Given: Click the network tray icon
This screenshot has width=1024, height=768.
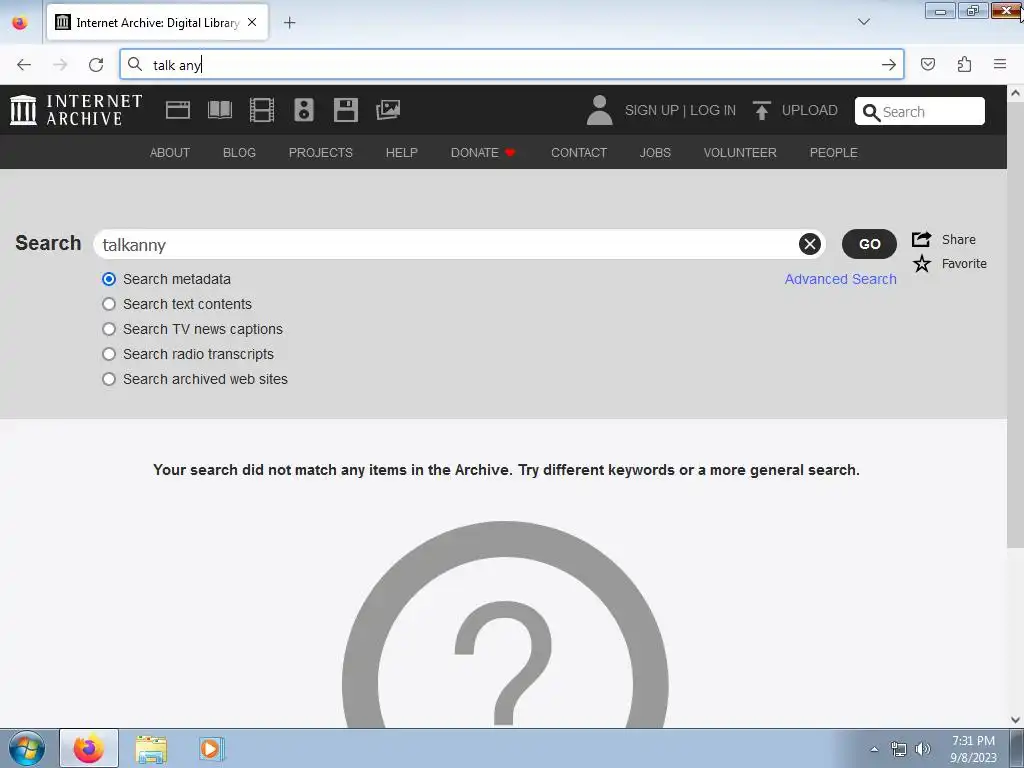Looking at the screenshot, I should (899, 749).
